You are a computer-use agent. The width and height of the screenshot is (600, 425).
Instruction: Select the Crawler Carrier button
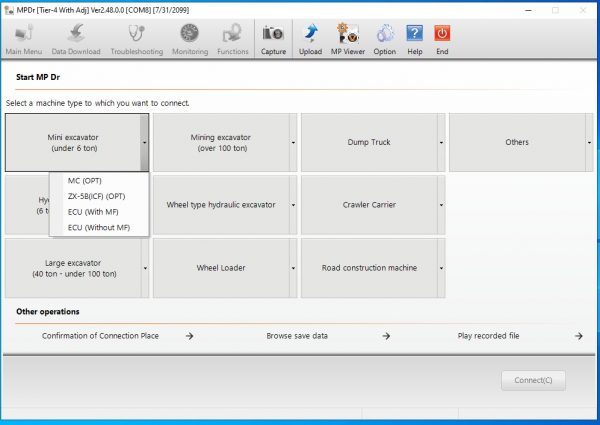tap(369, 205)
